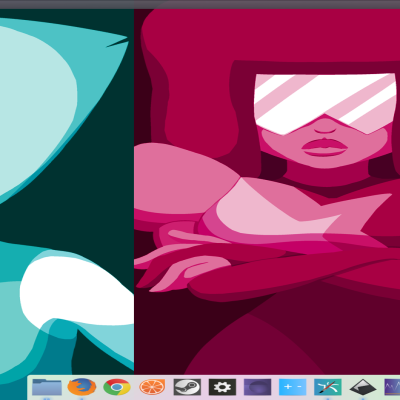Open the settings gear icon in dock
400x400 pixels.
click(x=222, y=387)
